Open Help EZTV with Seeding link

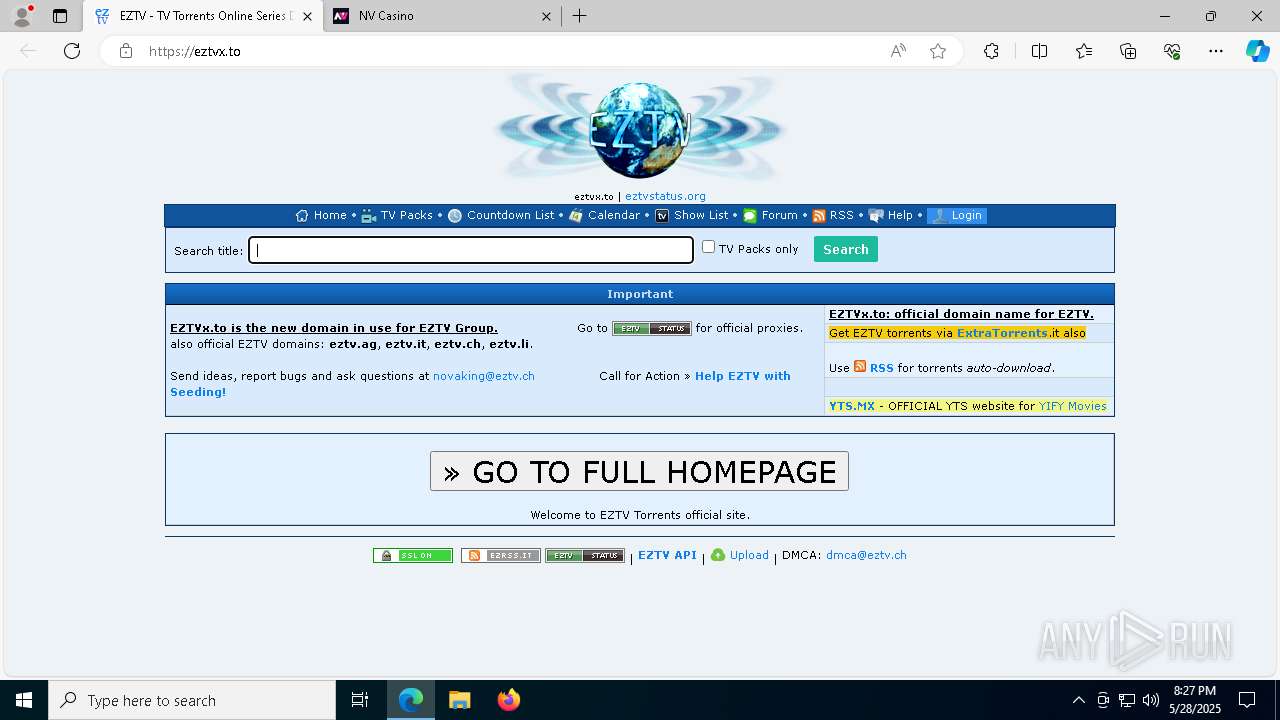pos(742,376)
